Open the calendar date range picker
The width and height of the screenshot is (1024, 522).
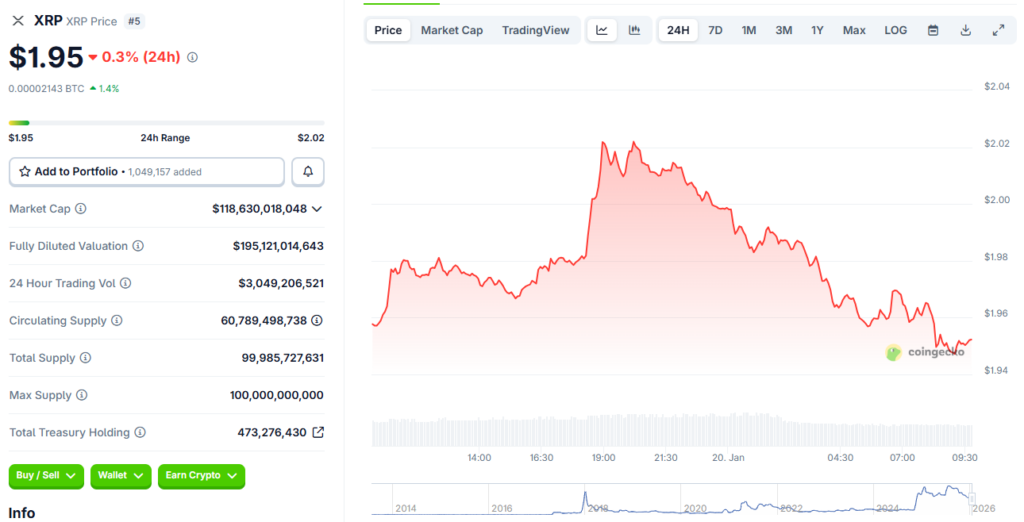pyautogui.click(x=933, y=30)
